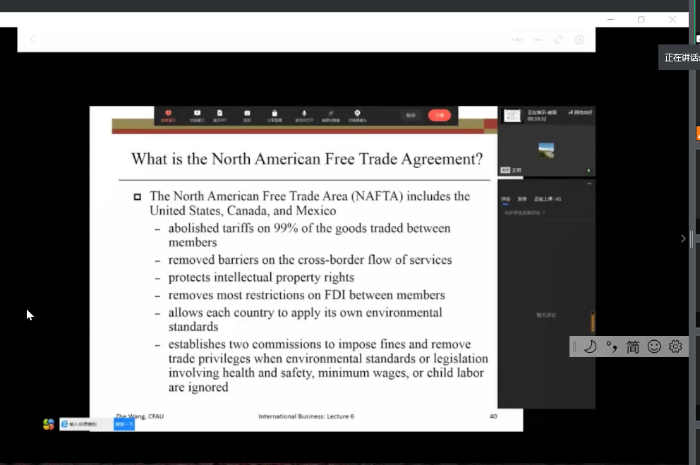The image size is (700, 465).
Task: Click the blue search button in taskbar
Action: click(x=125, y=424)
